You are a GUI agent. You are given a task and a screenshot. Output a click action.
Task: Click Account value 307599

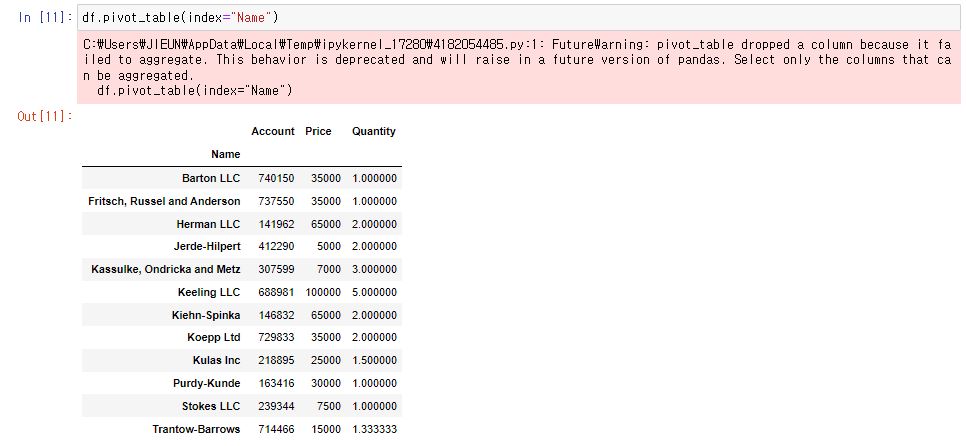point(276,269)
